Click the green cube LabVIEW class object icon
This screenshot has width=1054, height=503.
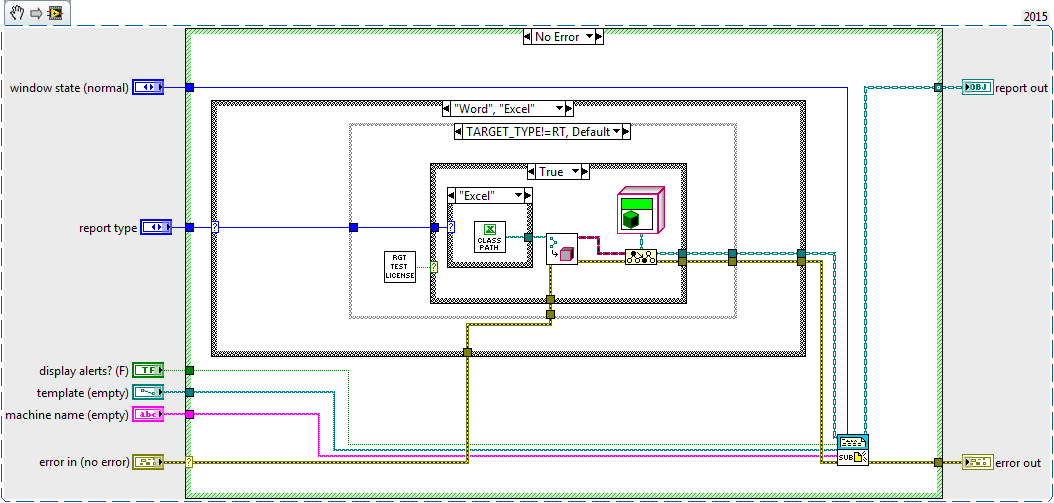pos(641,210)
